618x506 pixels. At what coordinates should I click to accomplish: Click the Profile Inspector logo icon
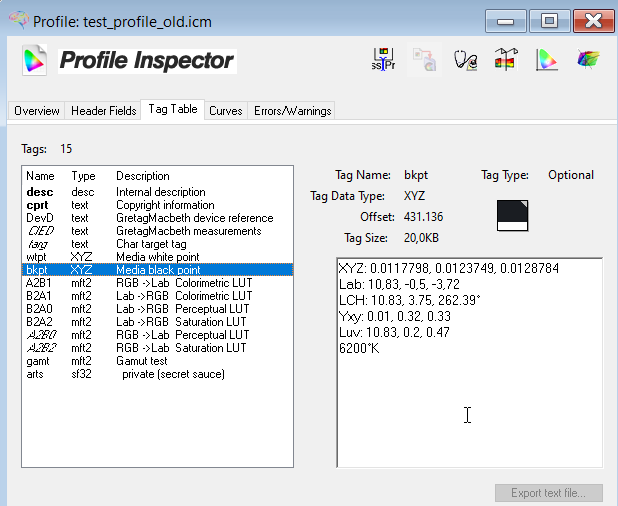(34, 61)
